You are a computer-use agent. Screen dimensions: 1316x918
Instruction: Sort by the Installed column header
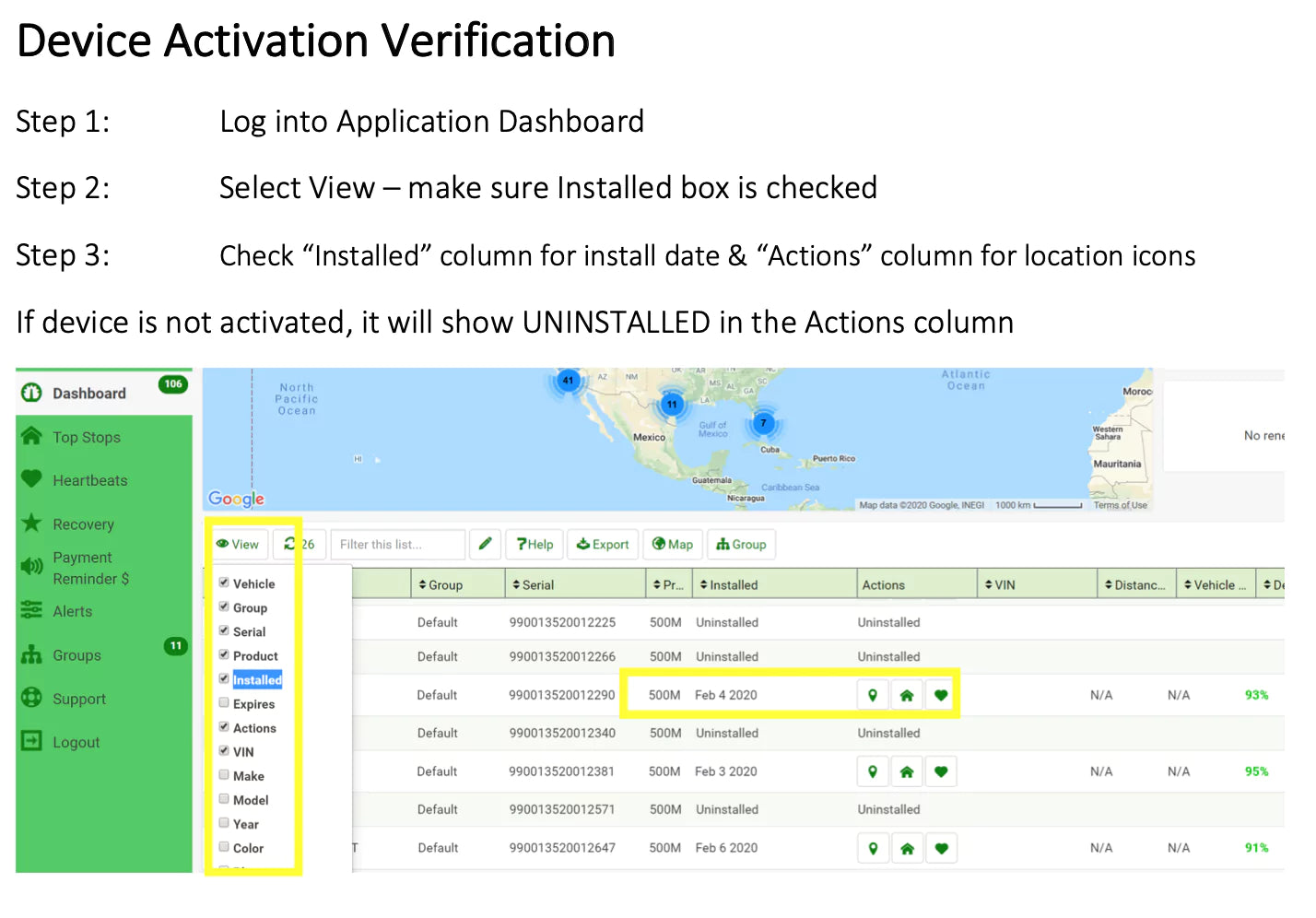pos(733,584)
